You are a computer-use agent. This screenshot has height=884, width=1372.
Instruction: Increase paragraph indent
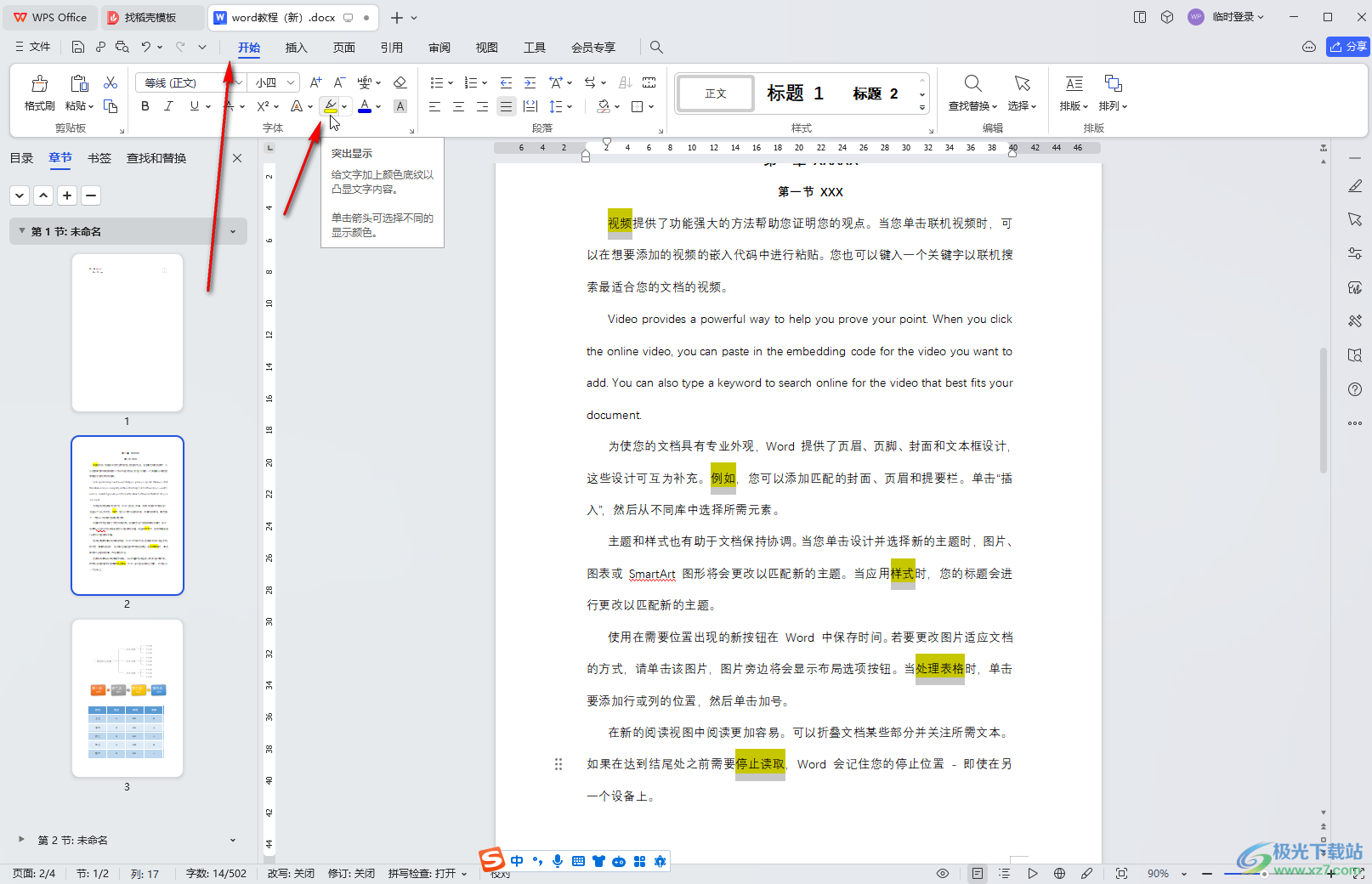[x=530, y=82]
